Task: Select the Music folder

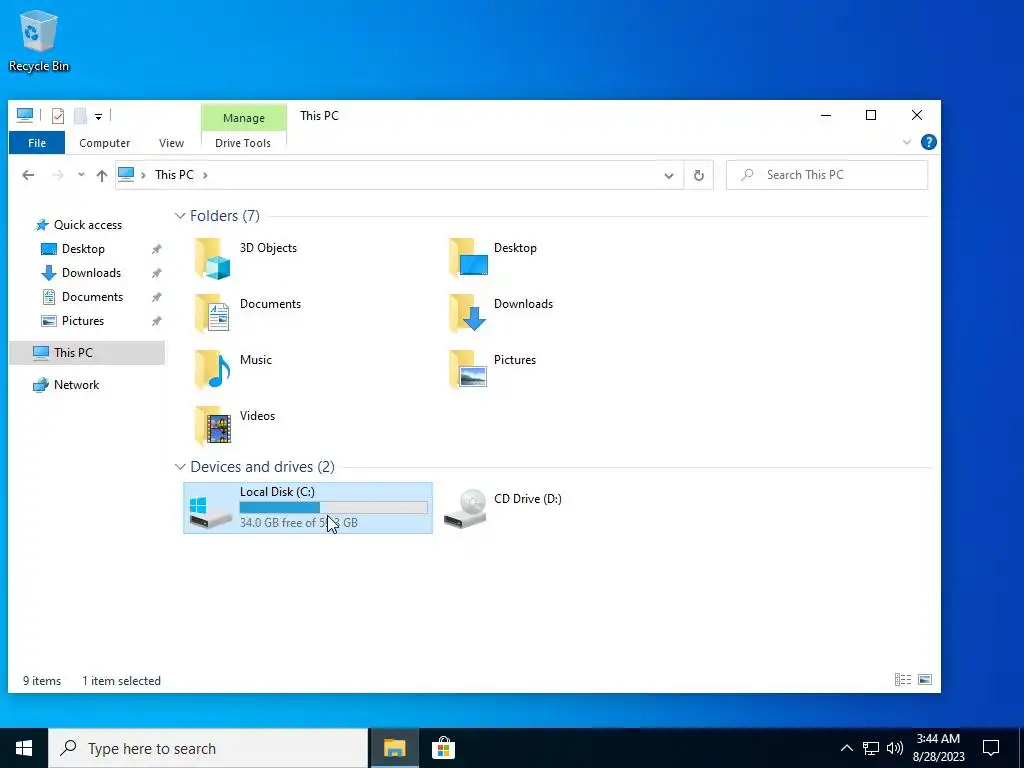Action: coord(233,370)
